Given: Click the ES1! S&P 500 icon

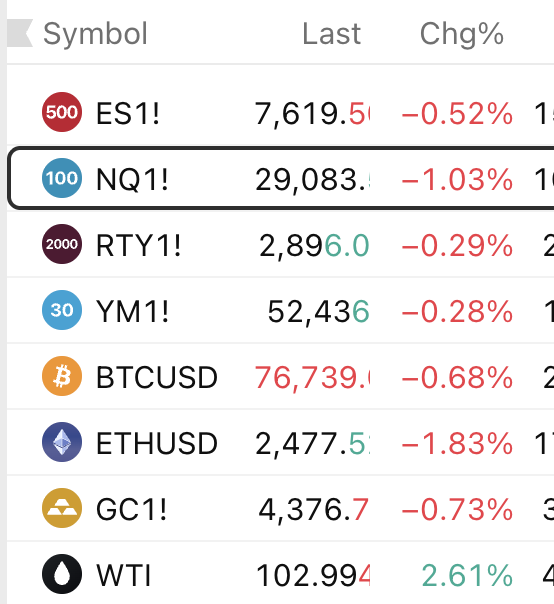Looking at the screenshot, I should click(x=62, y=112).
